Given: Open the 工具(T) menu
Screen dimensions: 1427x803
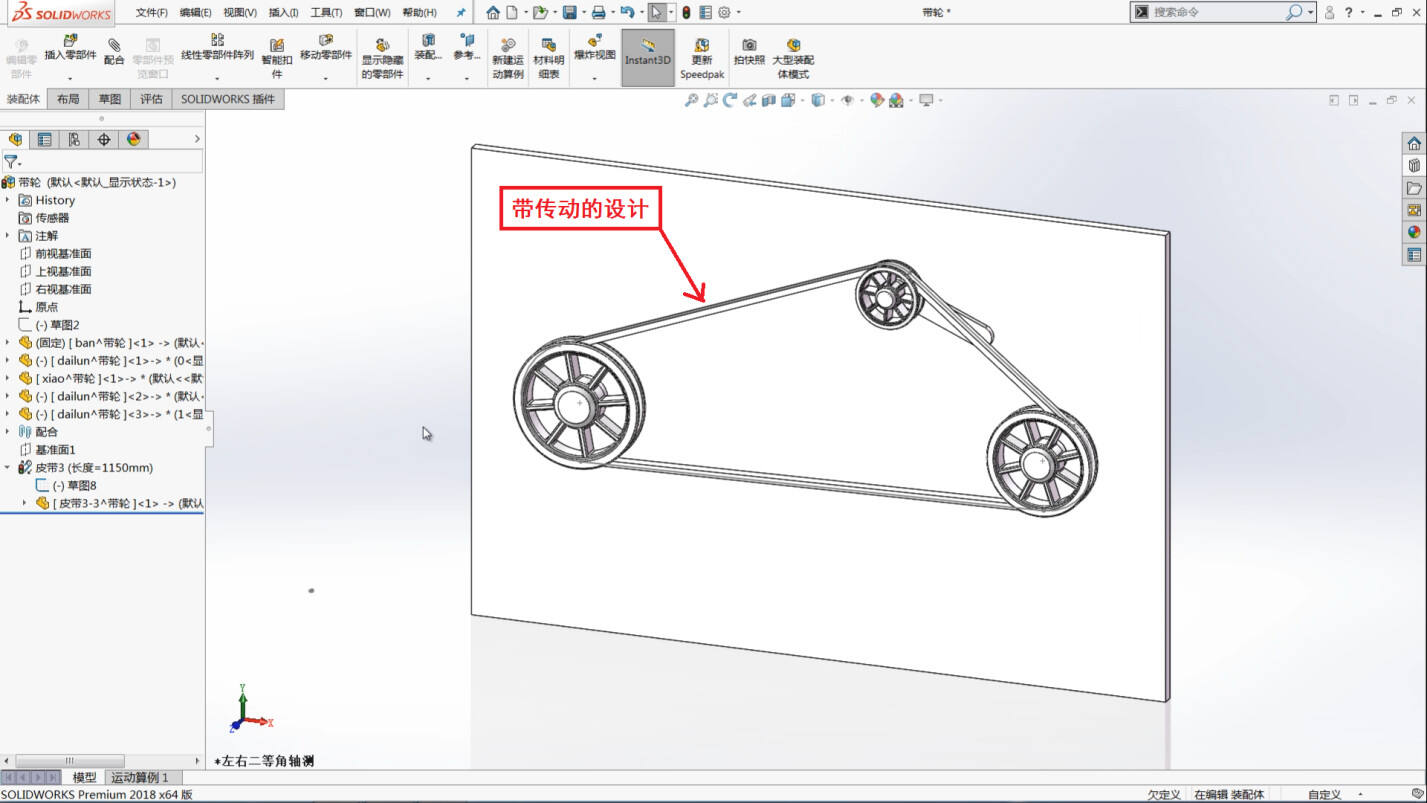Looking at the screenshot, I should click(x=326, y=12).
